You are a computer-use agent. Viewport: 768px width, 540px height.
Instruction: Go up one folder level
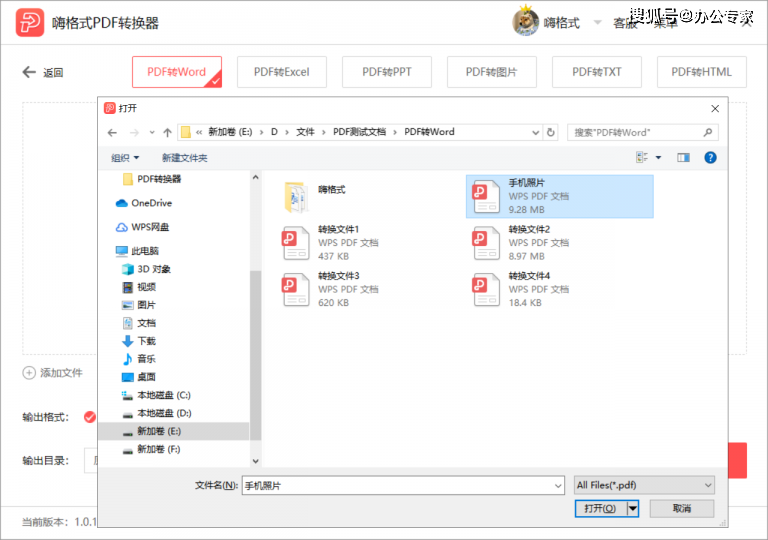pyautogui.click(x=167, y=132)
